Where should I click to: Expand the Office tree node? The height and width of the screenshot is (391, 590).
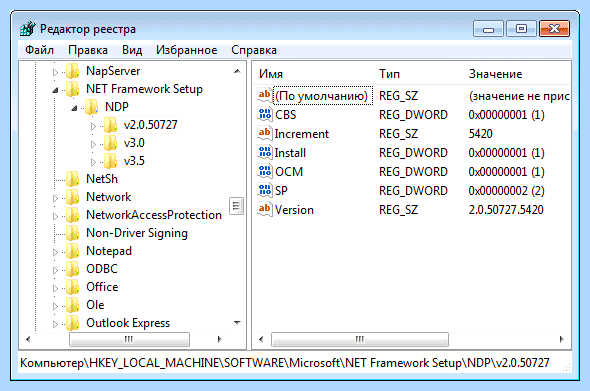click(x=55, y=288)
